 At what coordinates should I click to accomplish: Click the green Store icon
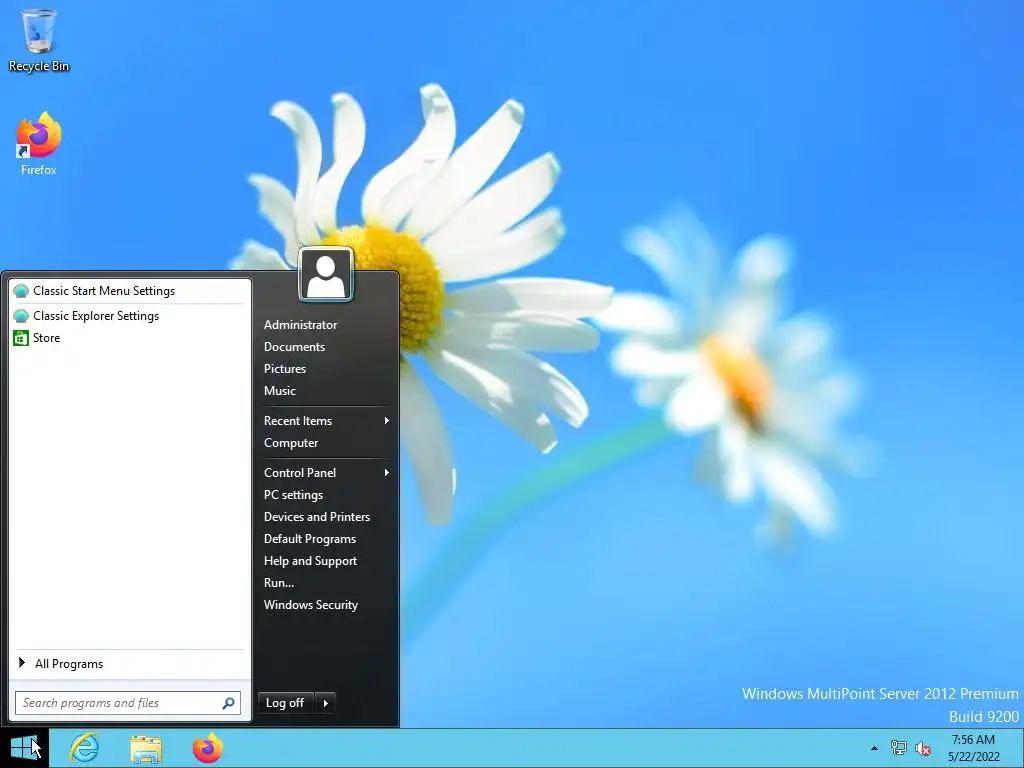click(21, 338)
